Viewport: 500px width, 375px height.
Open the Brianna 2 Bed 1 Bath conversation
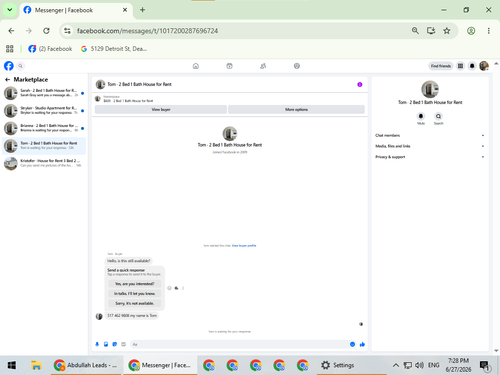tap(44, 128)
